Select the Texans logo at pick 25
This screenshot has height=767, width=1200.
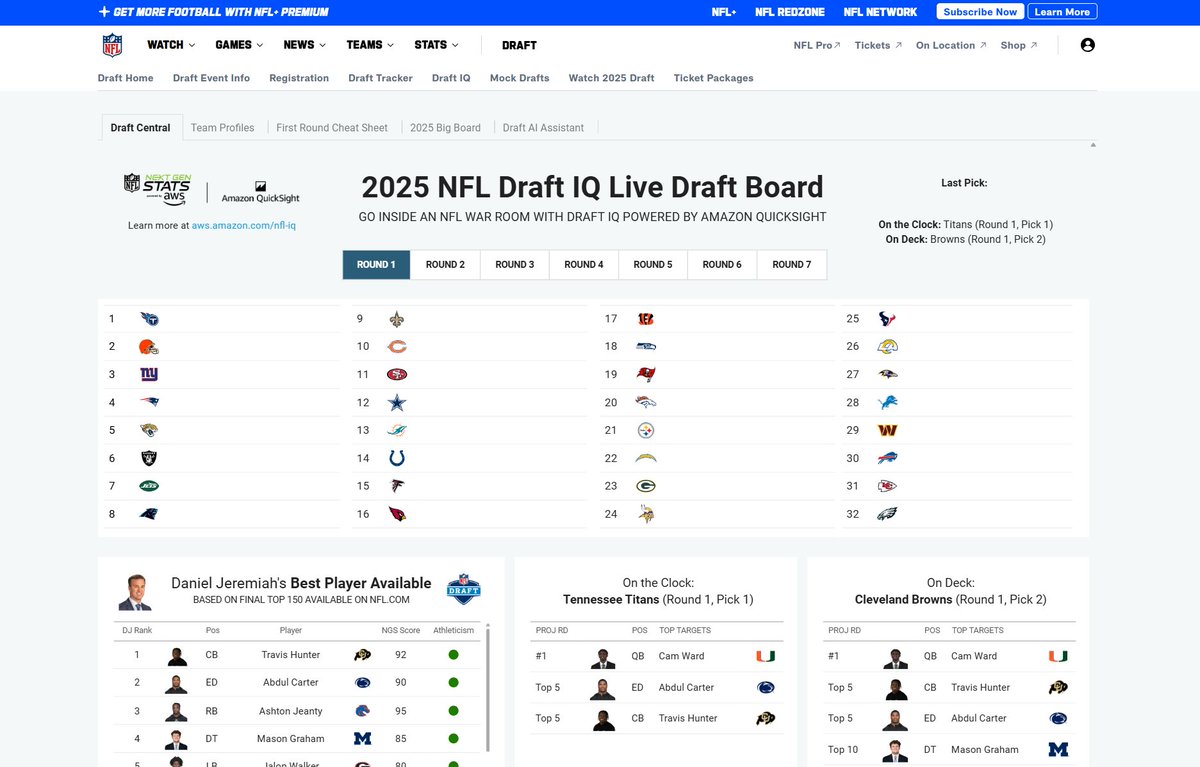(x=887, y=319)
